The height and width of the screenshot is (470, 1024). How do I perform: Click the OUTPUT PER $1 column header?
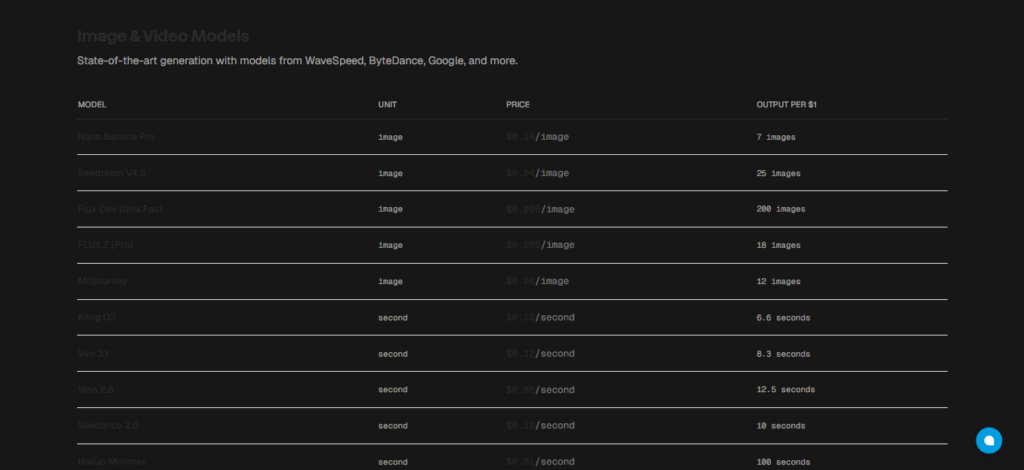[787, 104]
